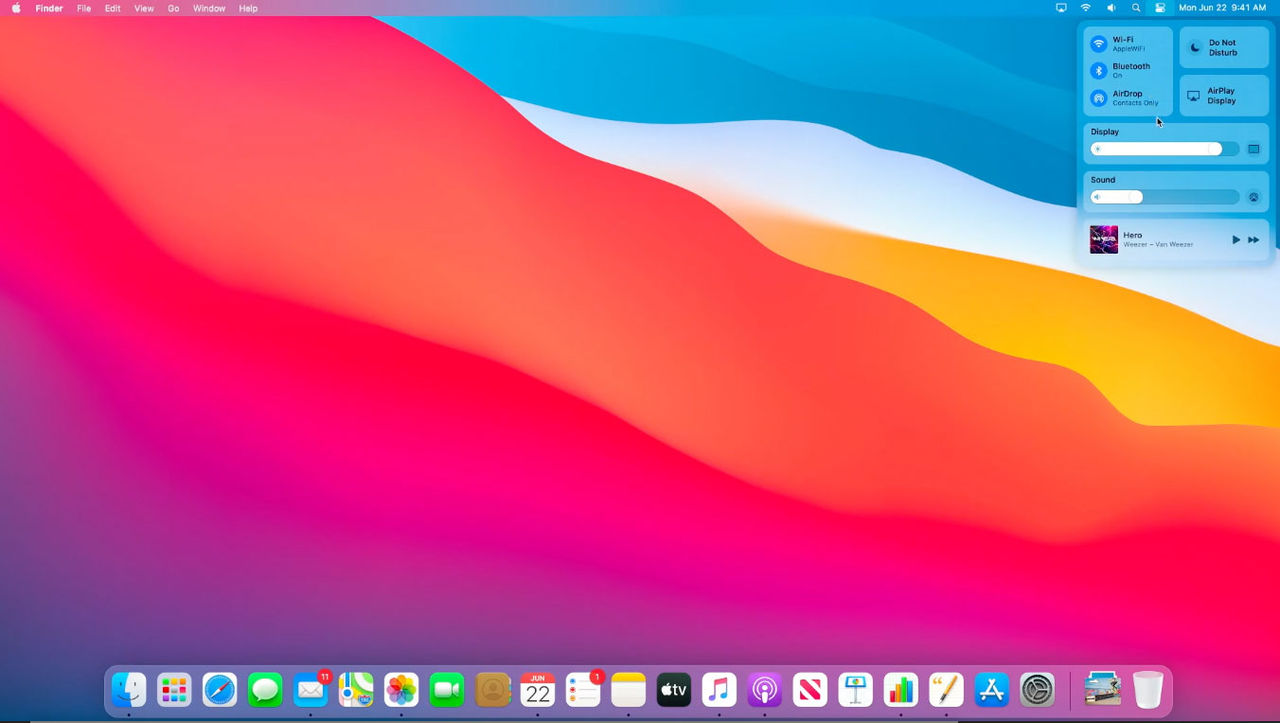Open System Preferences from the Dock

(x=1037, y=689)
